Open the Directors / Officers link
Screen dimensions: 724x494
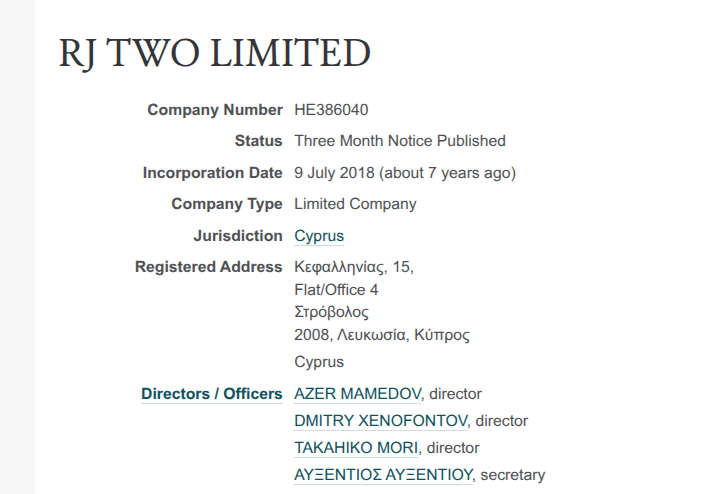[211, 394]
